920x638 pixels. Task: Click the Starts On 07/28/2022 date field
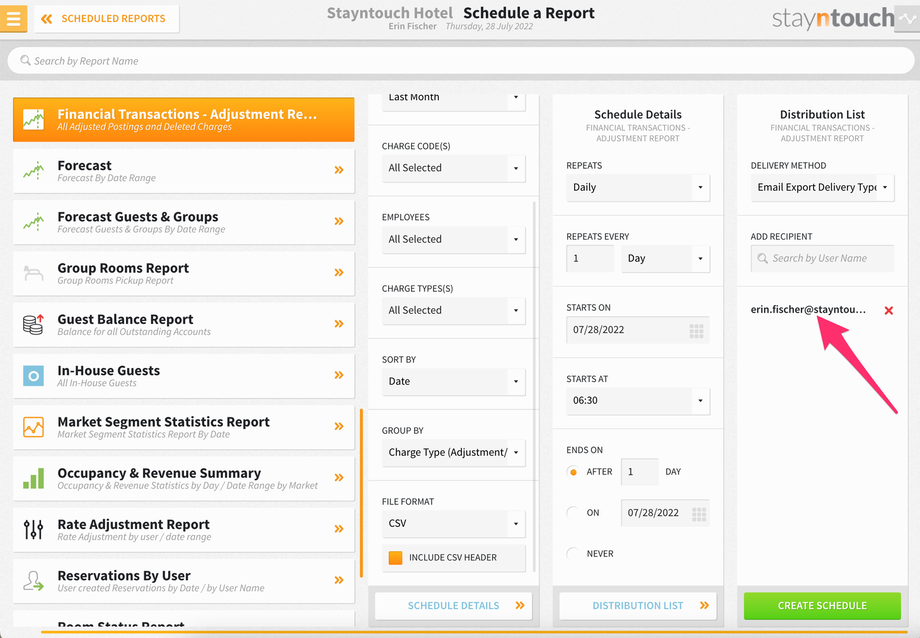pos(638,330)
